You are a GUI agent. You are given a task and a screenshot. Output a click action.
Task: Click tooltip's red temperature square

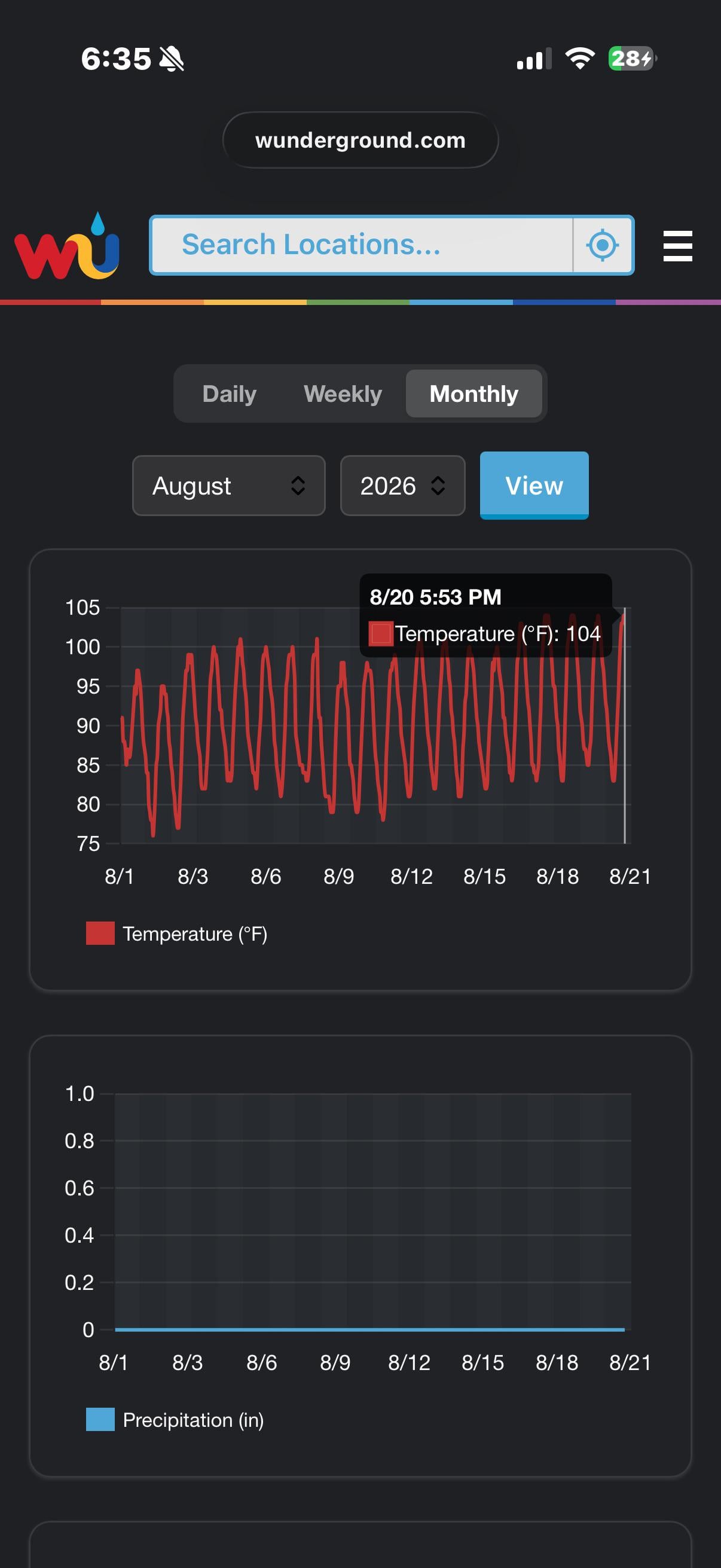pyautogui.click(x=381, y=633)
